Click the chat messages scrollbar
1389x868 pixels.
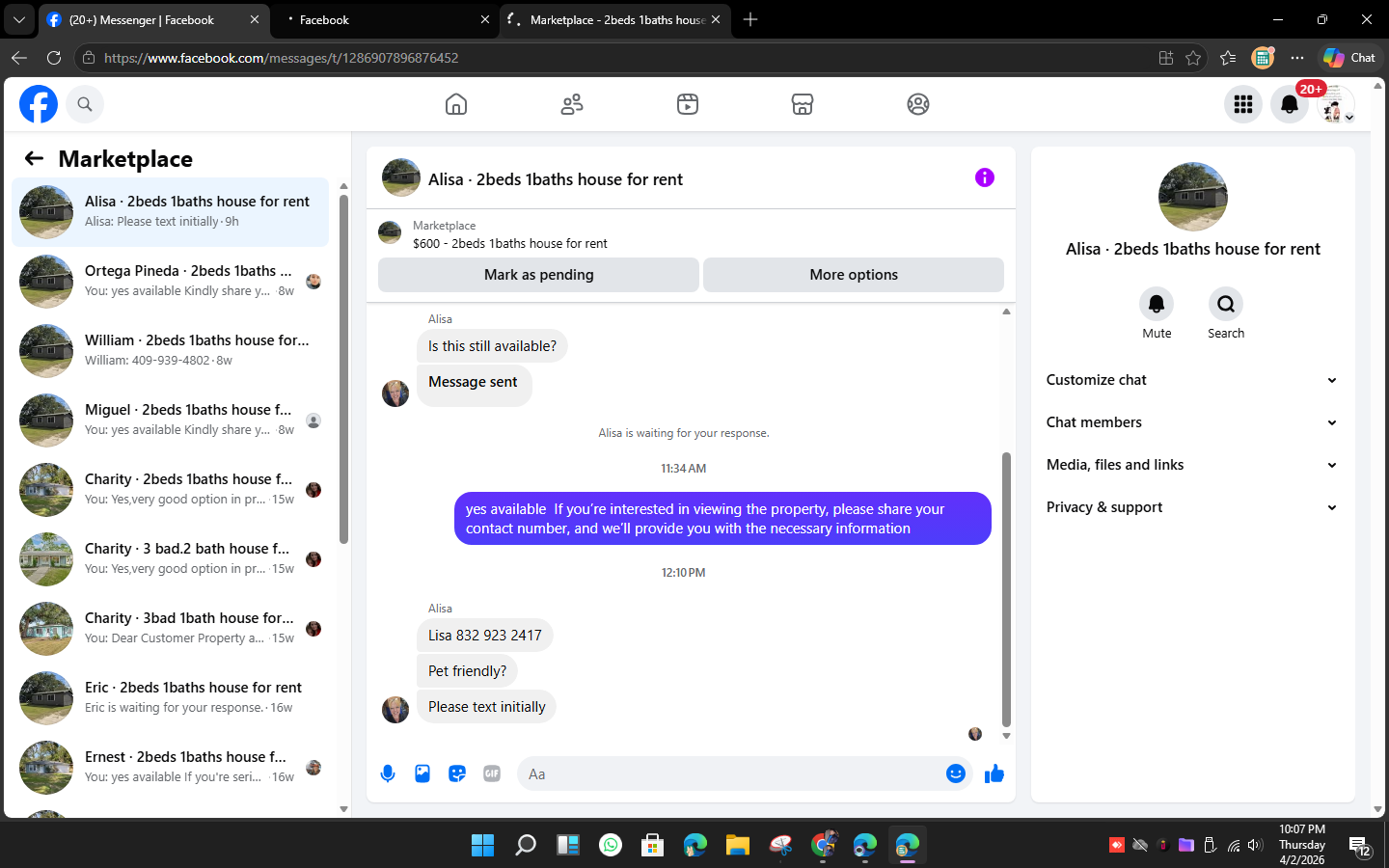click(x=1006, y=588)
